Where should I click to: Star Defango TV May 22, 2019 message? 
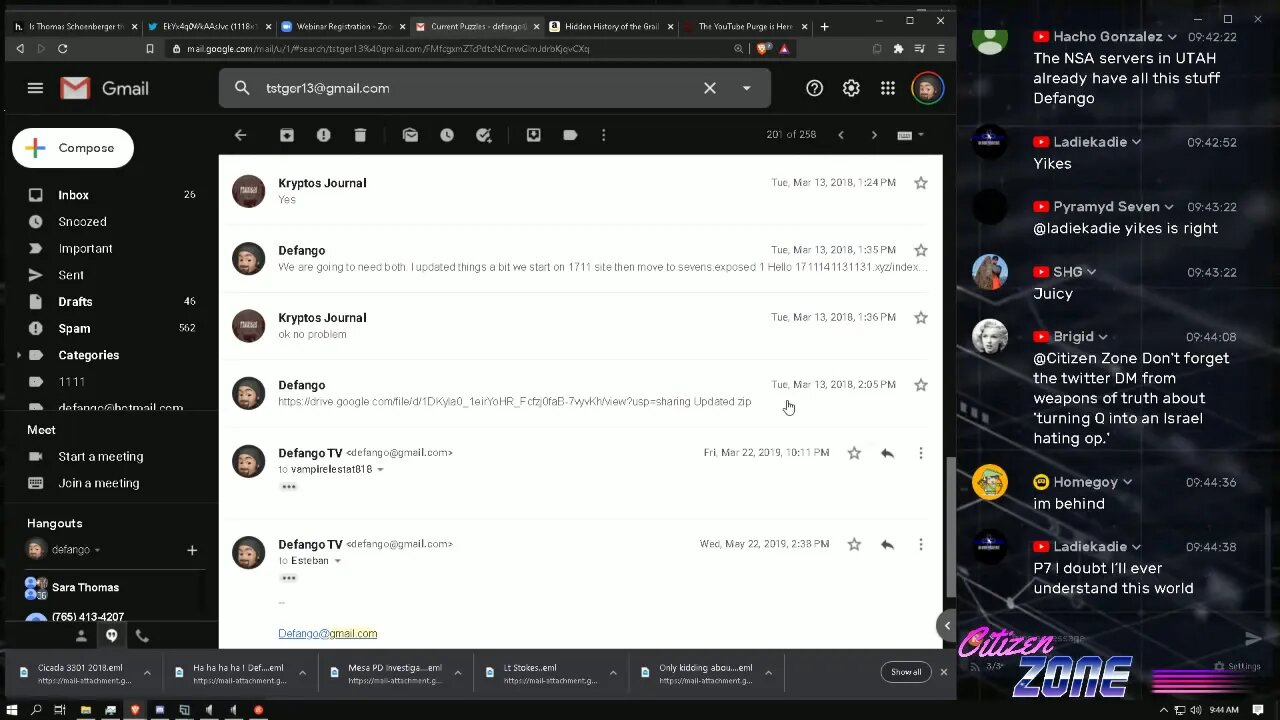click(x=854, y=544)
